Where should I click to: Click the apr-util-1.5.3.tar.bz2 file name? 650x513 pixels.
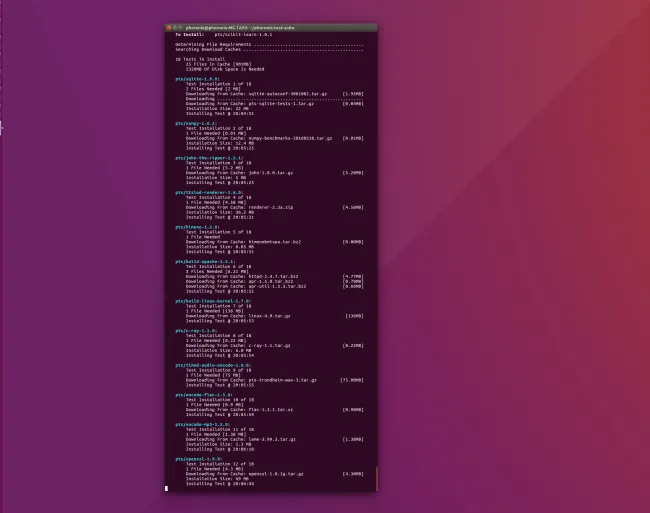277,286
